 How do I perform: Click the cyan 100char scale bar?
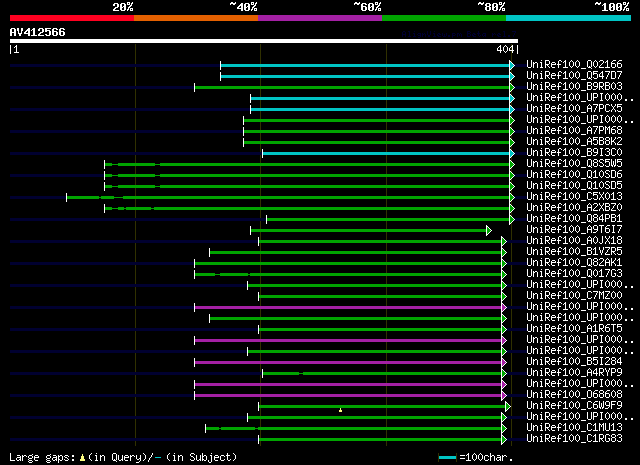point(447,458)
